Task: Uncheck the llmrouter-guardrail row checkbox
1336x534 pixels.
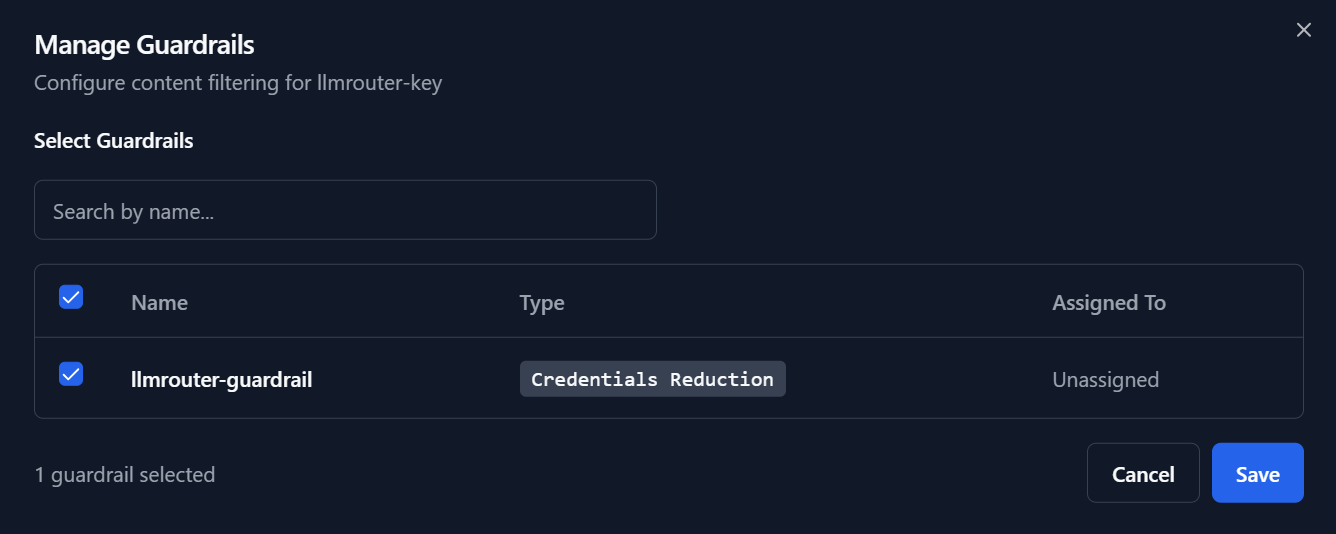Action: pos(71,374)
